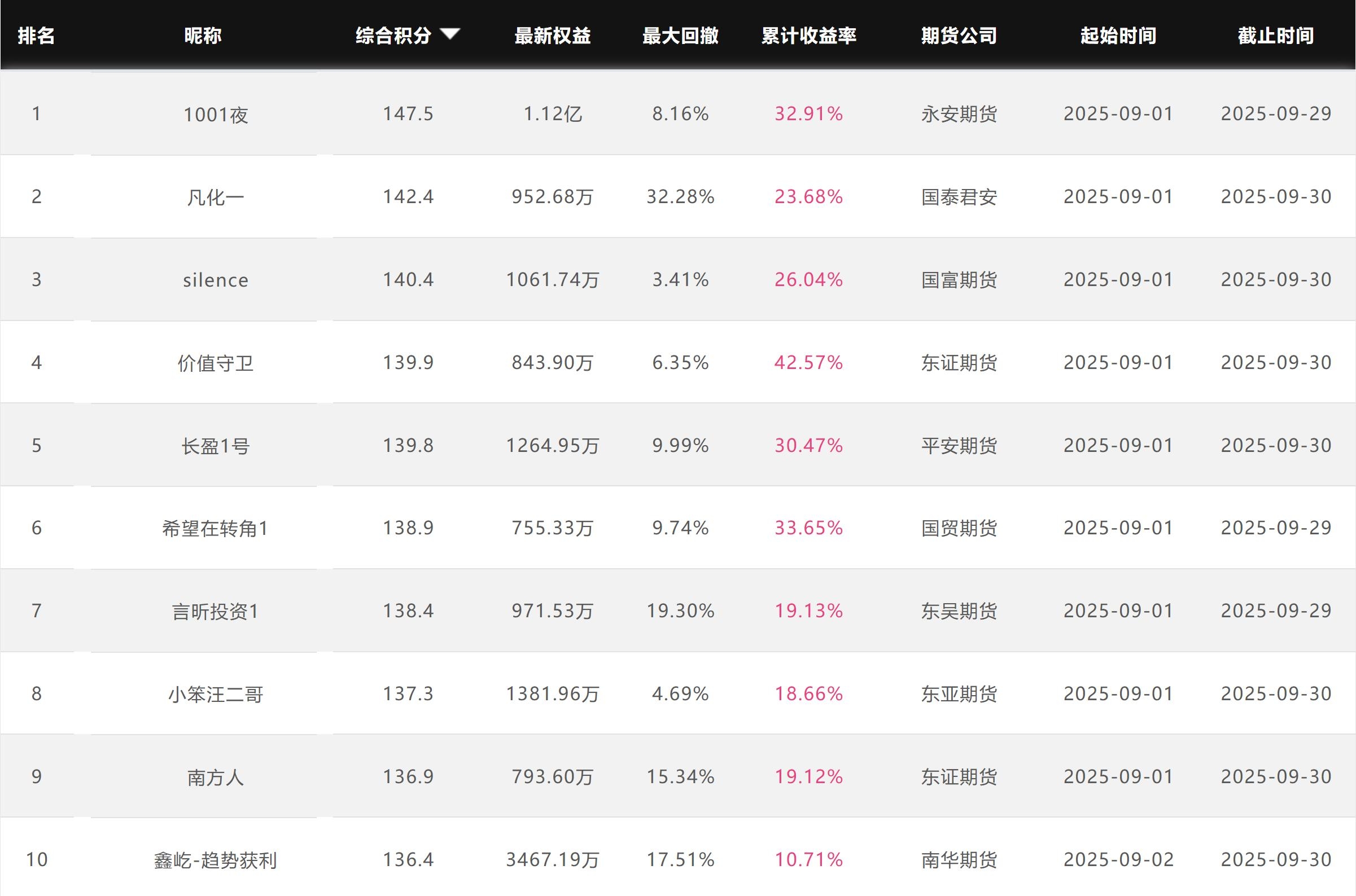The image size is (1356, 896).
Task: Sort by 最大回撤 column header
Action: point(680,36)
